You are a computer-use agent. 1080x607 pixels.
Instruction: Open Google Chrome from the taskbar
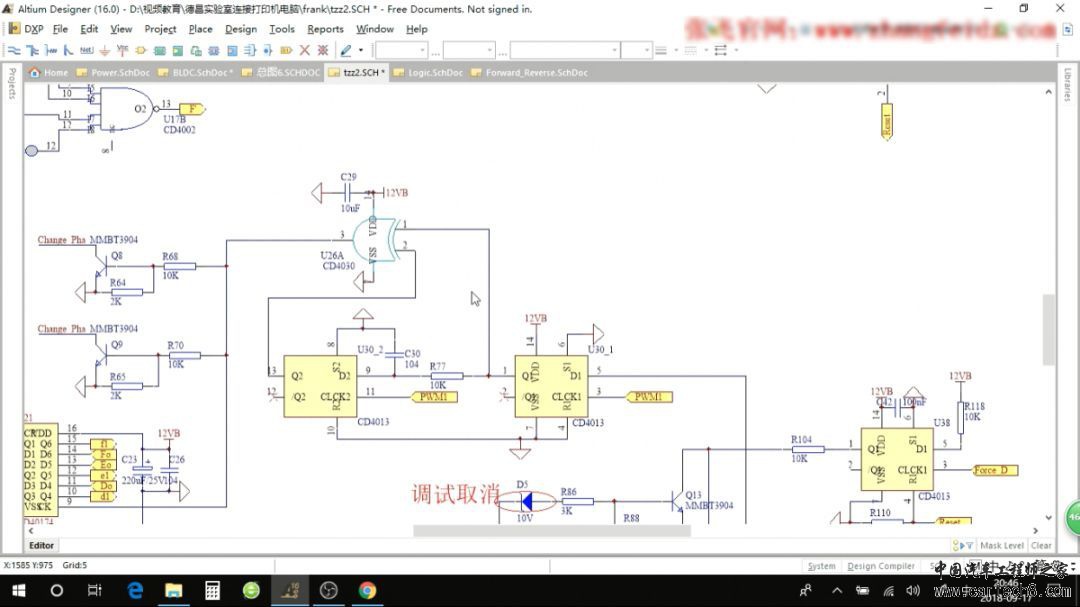click(x=367, y=590)
